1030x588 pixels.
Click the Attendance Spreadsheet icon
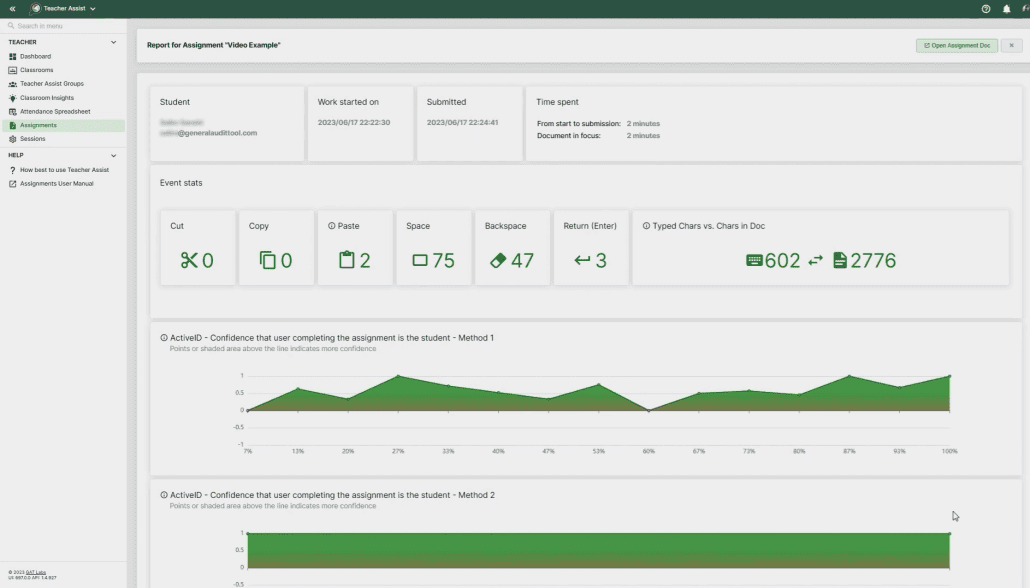12,112
